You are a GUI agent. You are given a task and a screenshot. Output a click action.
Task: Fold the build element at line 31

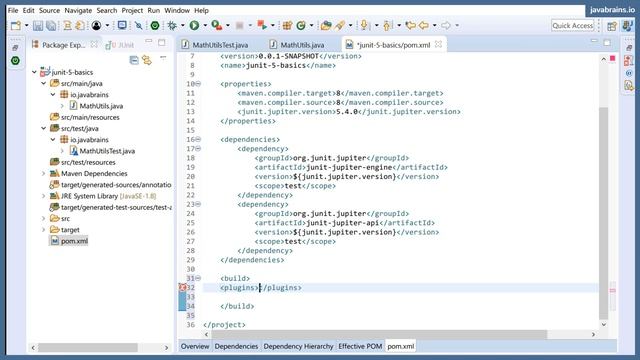point(198,278)
